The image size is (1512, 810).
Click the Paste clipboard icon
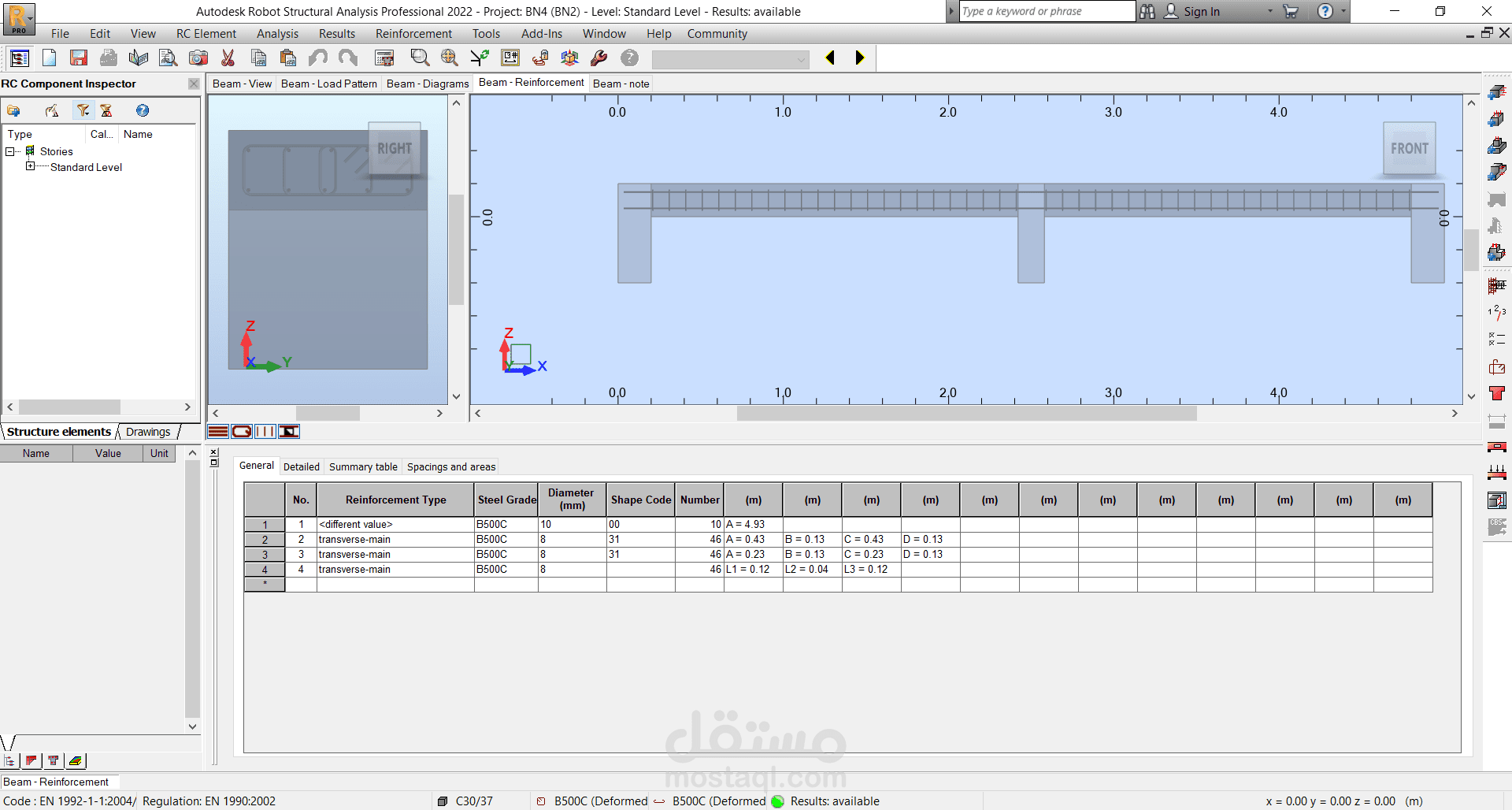pyautogui.click(x=288, y=58)
